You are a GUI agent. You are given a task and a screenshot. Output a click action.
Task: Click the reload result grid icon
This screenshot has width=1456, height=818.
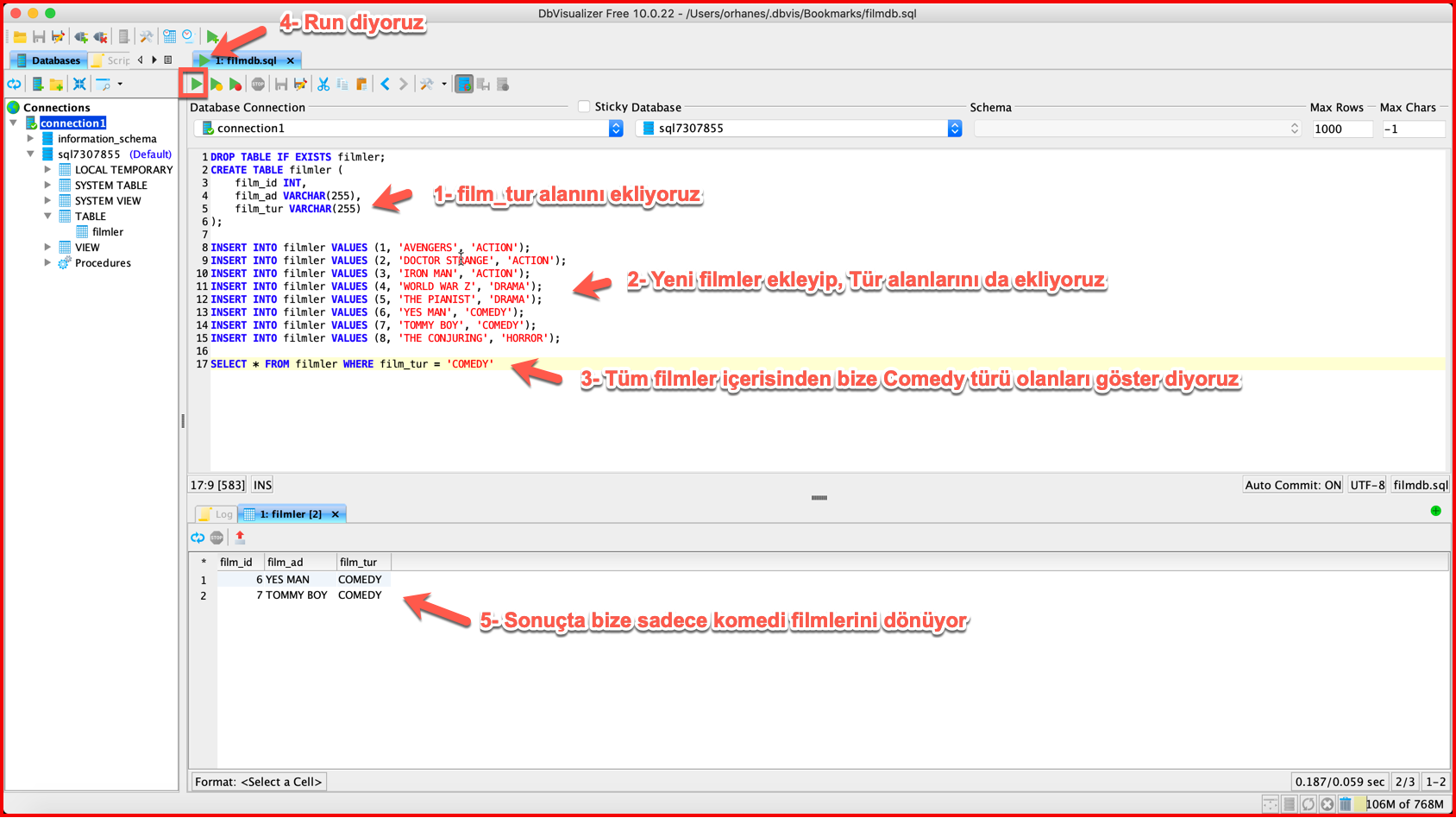198,538
